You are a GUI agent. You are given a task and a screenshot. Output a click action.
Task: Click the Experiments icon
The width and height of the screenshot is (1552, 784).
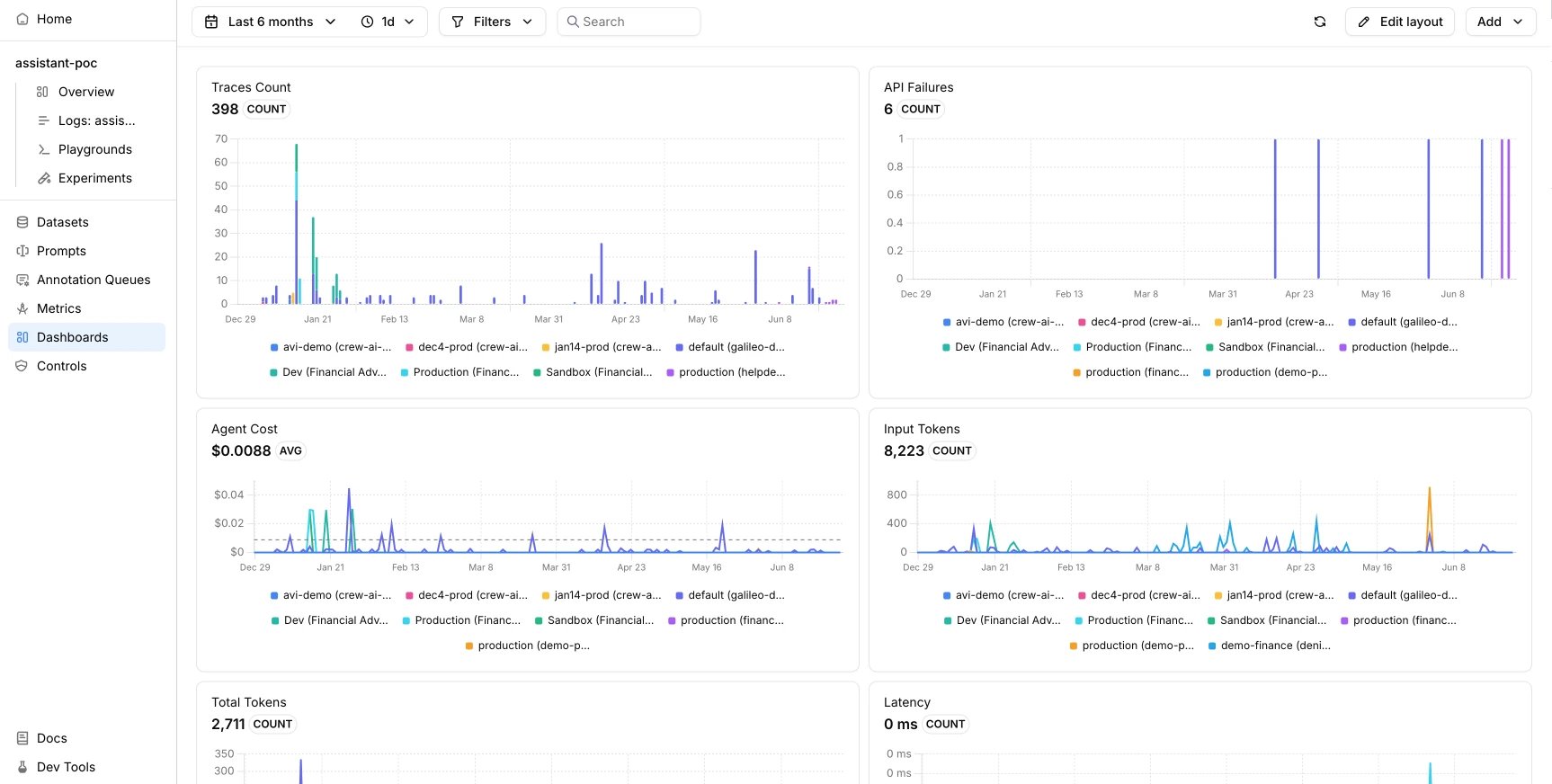coord(43,178)
